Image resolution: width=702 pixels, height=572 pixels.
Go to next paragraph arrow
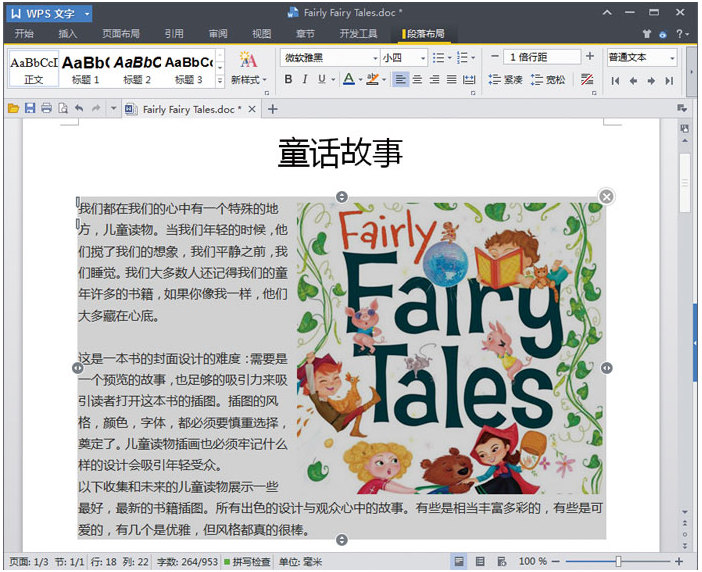point(651,81)
